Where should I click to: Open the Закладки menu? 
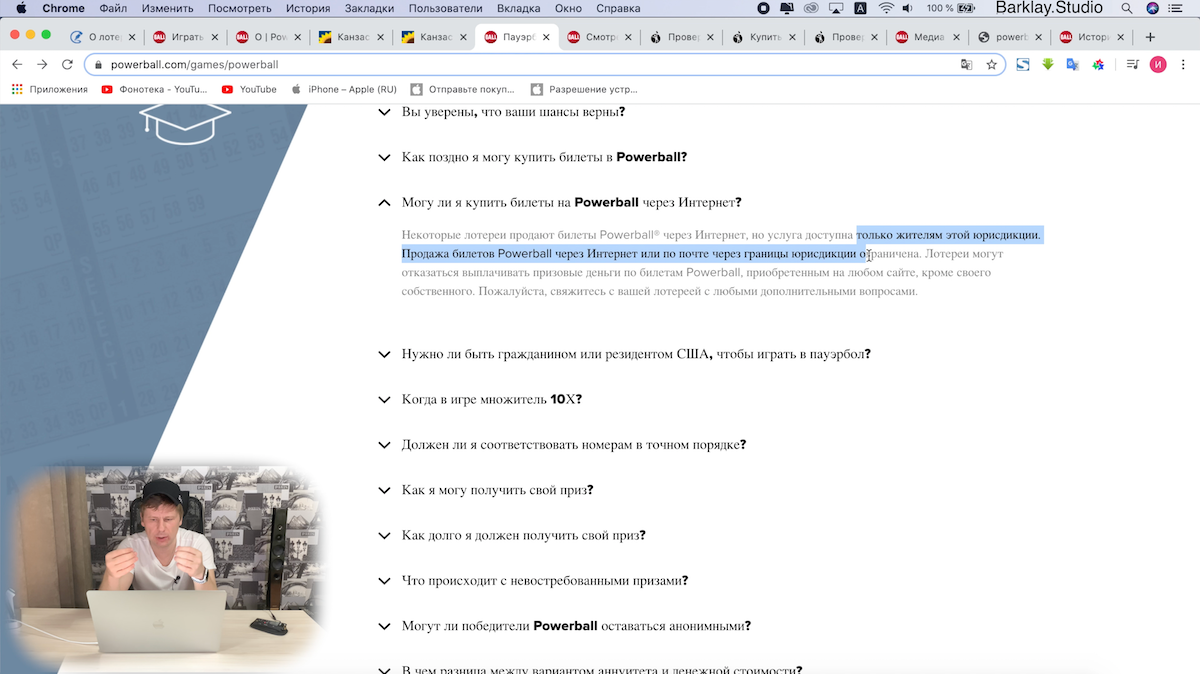coord(369,8)
